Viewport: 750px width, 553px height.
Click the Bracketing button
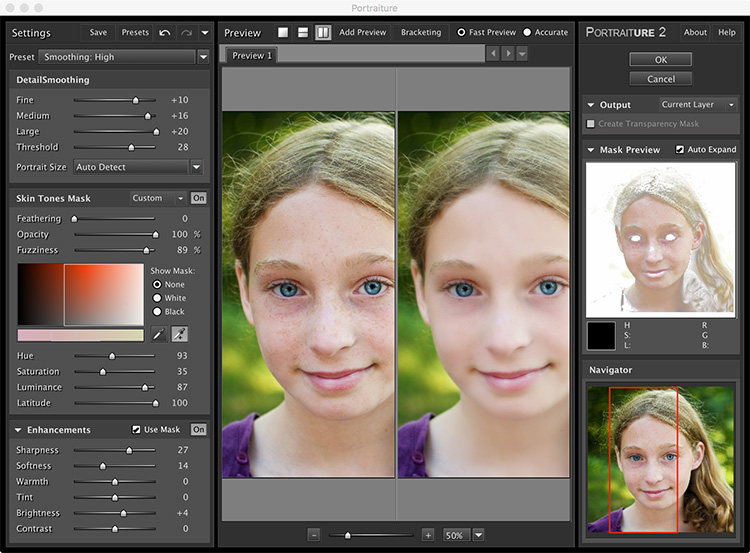421,32
